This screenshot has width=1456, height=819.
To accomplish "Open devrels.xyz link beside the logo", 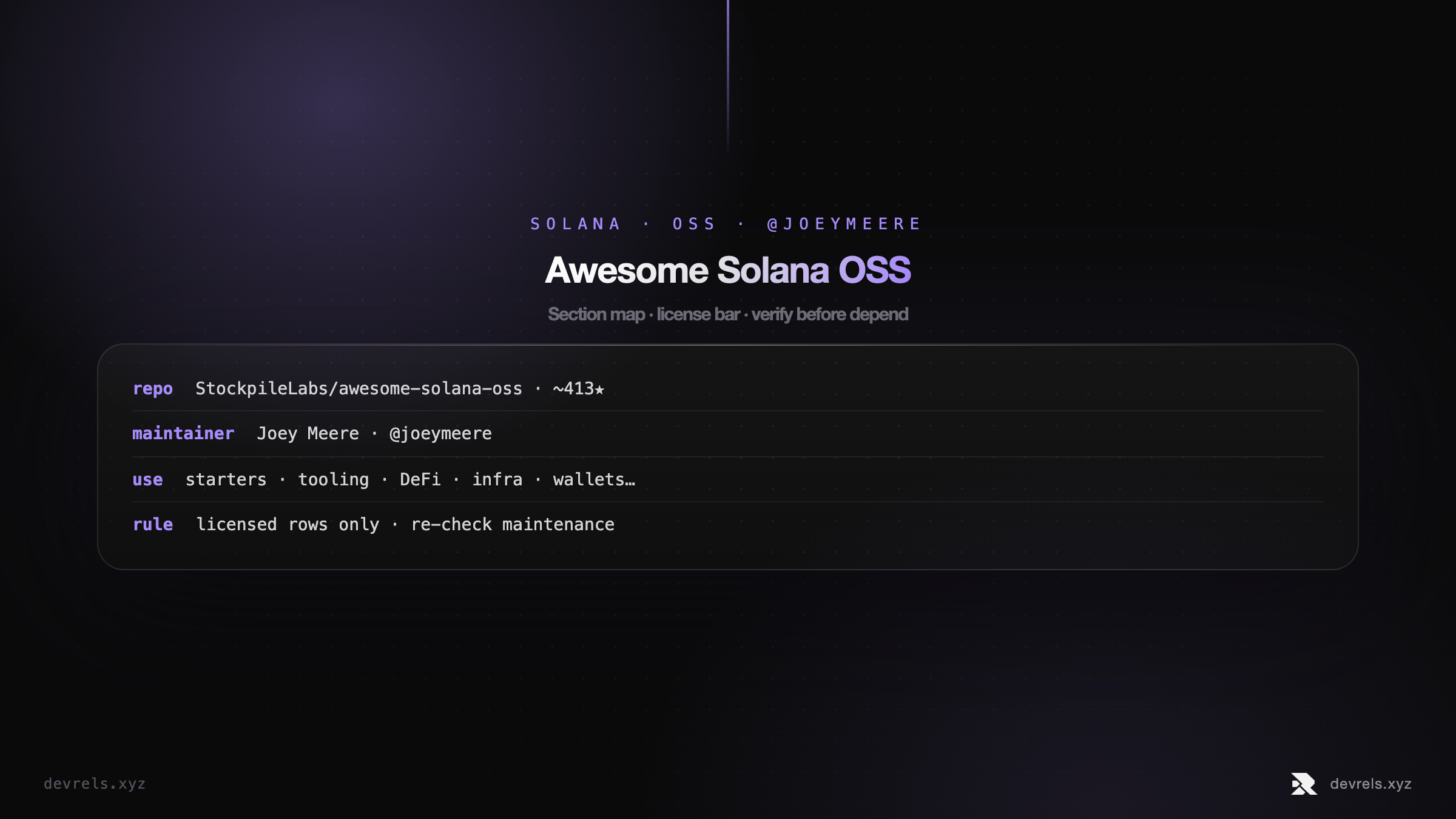I will [1370, 784].
